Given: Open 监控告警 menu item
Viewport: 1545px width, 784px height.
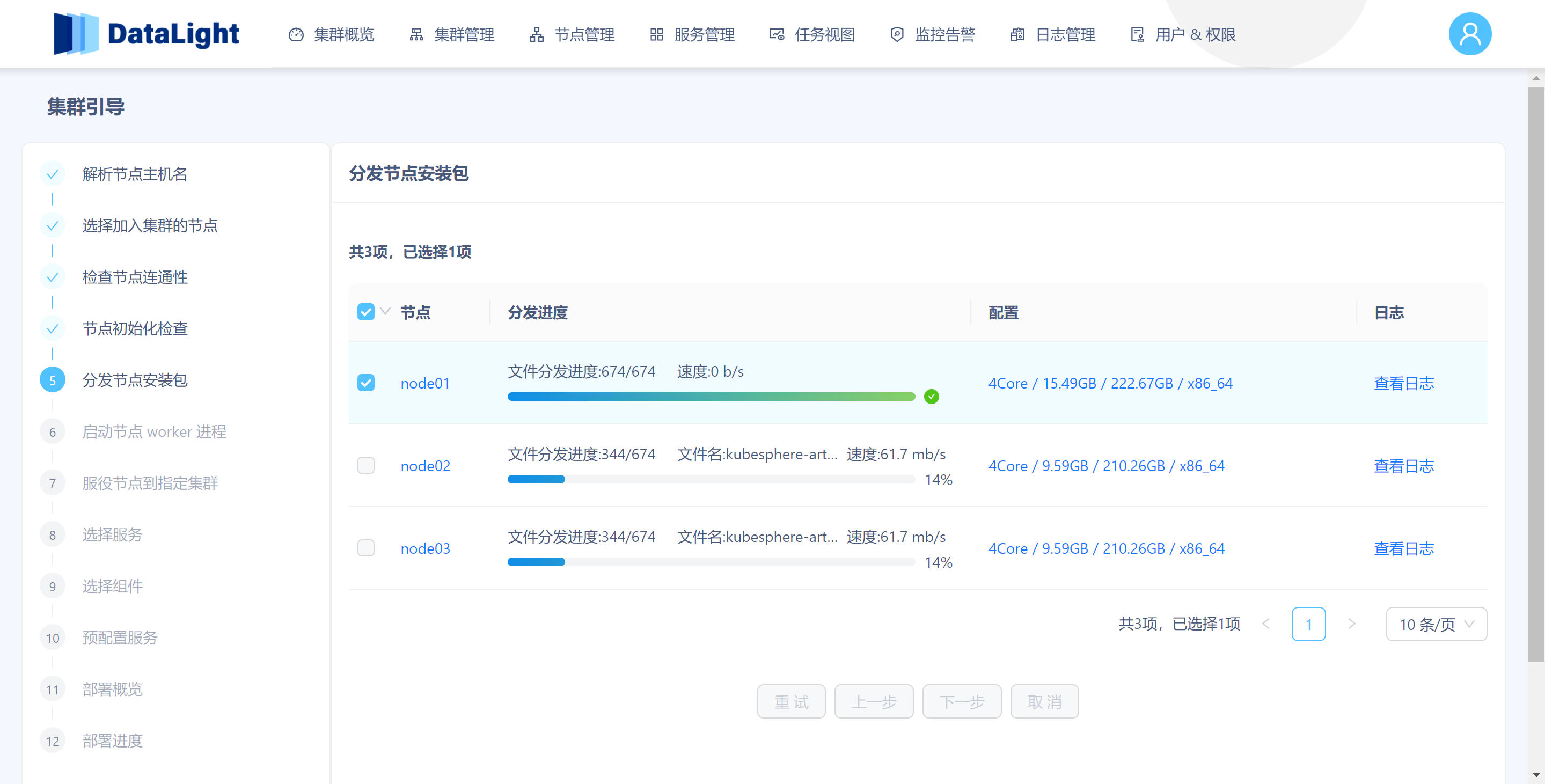Looking at the screenshot, I should (933, 35).
